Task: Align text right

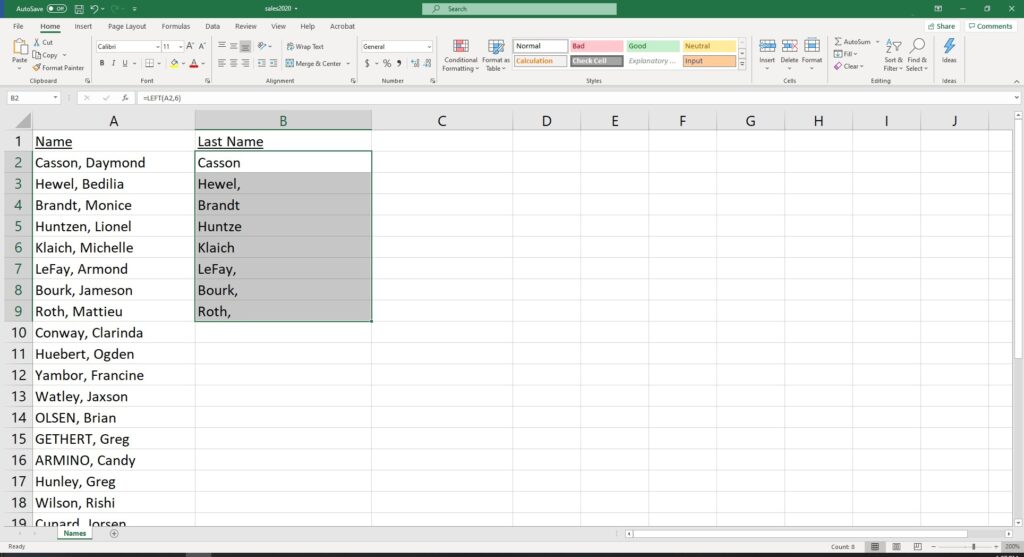Action: coord(245,63)
